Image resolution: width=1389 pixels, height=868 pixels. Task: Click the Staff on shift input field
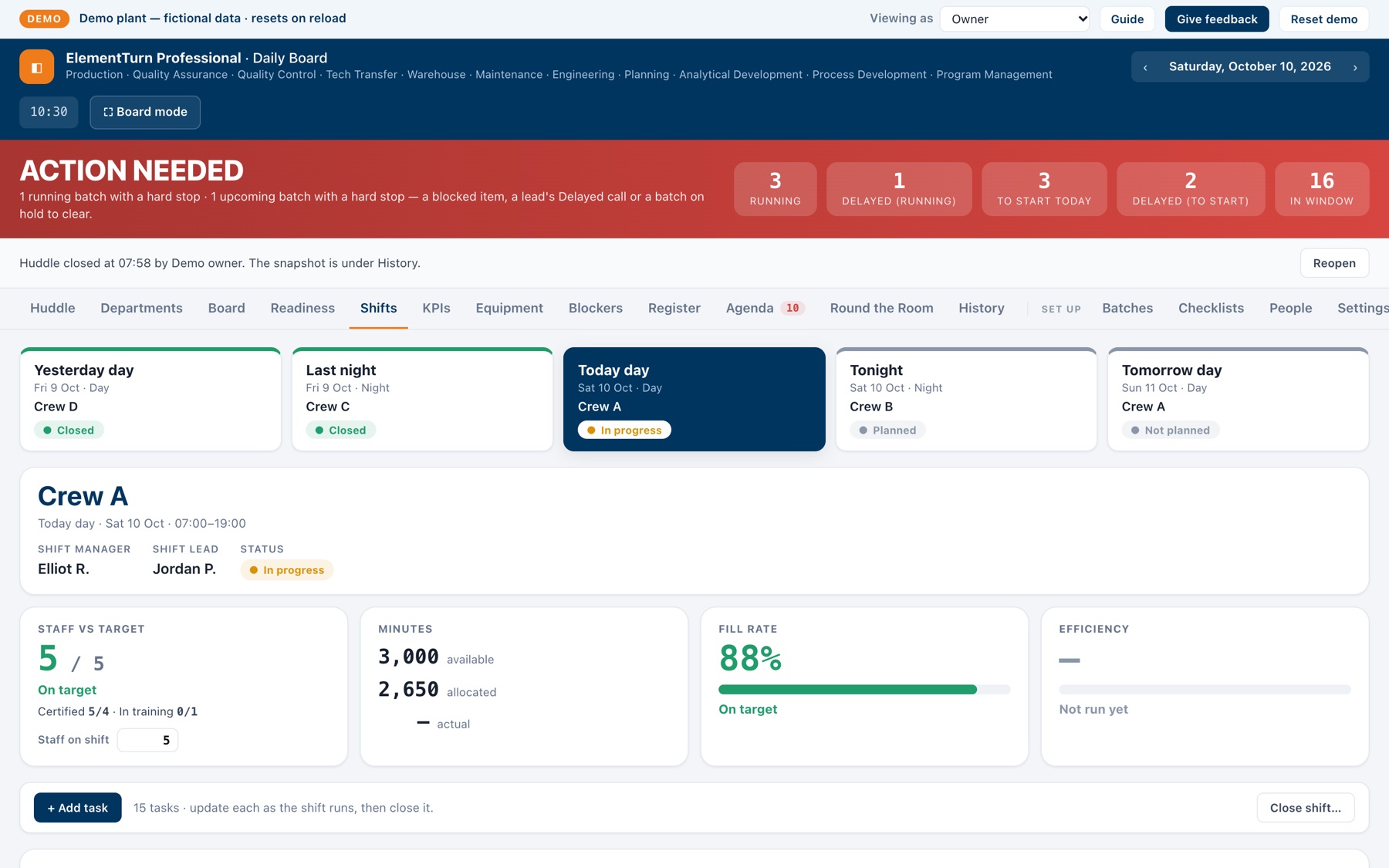point(147,740)
